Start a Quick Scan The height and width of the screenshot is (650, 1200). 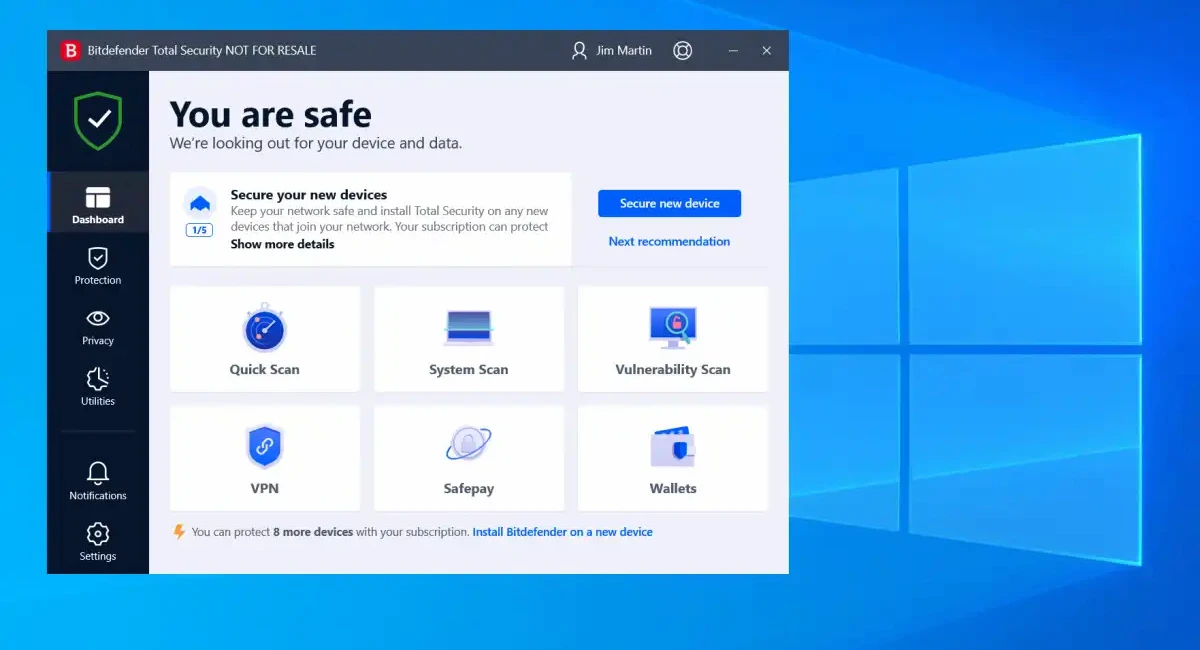pos(264,339)
